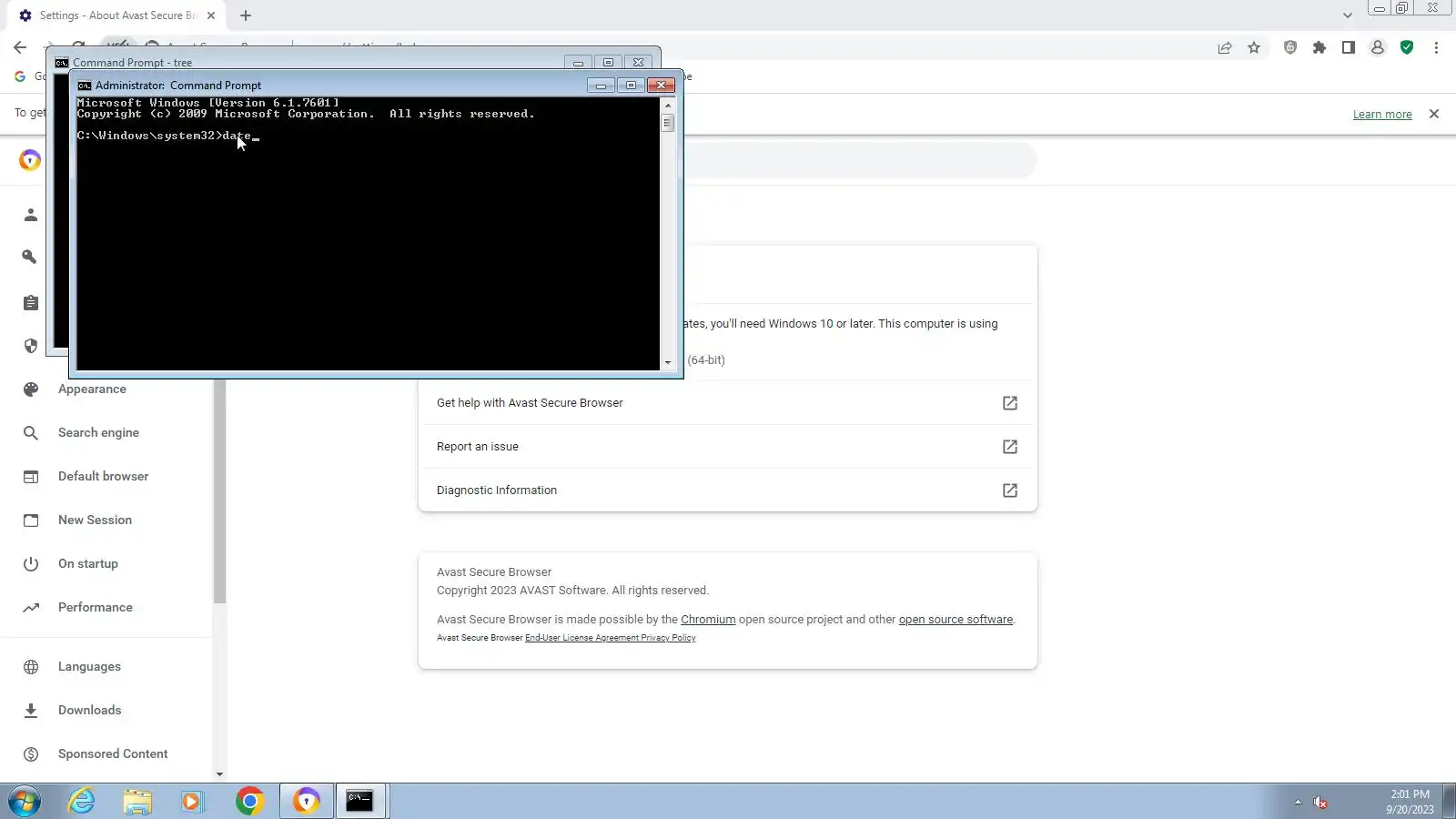
Task: Launch Google Chrome from the taskbar
Action: [x=249, y=802]
